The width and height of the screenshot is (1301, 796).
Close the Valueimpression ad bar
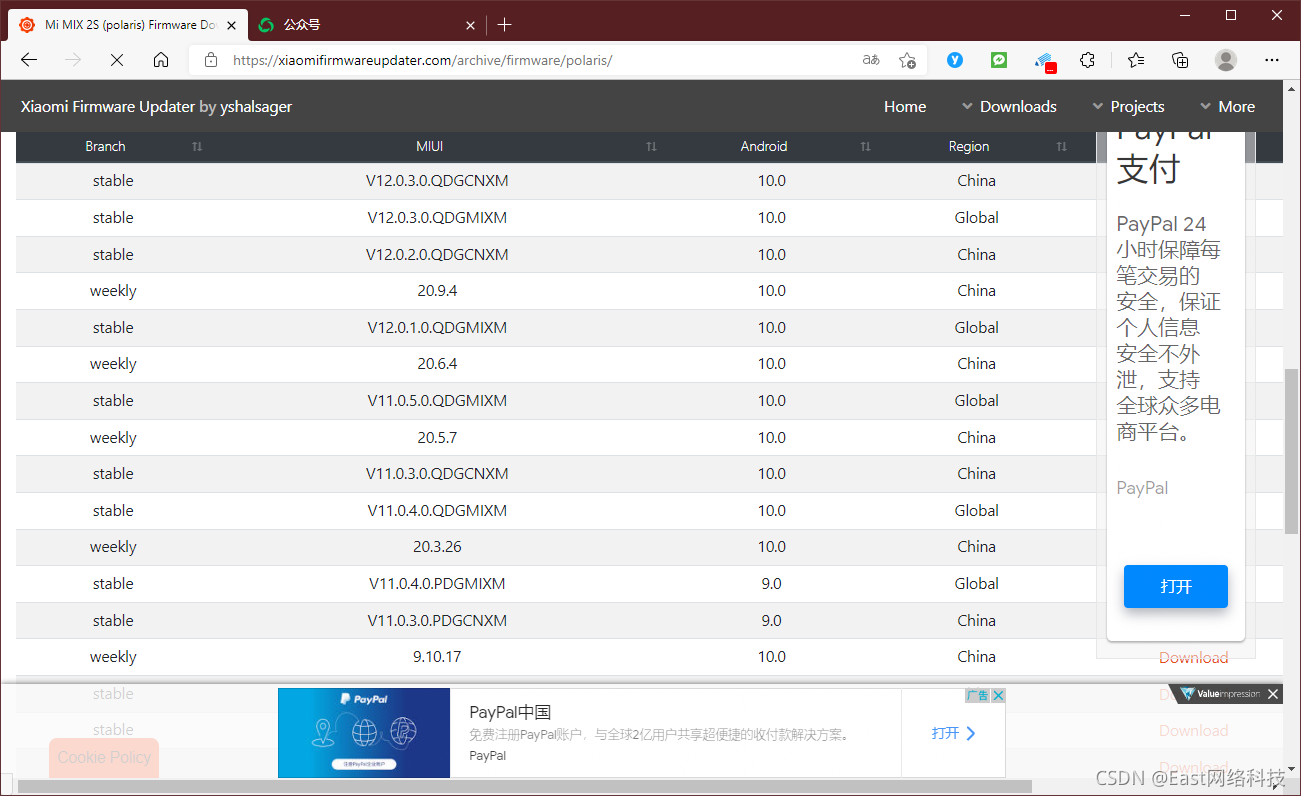[1272, 694]
